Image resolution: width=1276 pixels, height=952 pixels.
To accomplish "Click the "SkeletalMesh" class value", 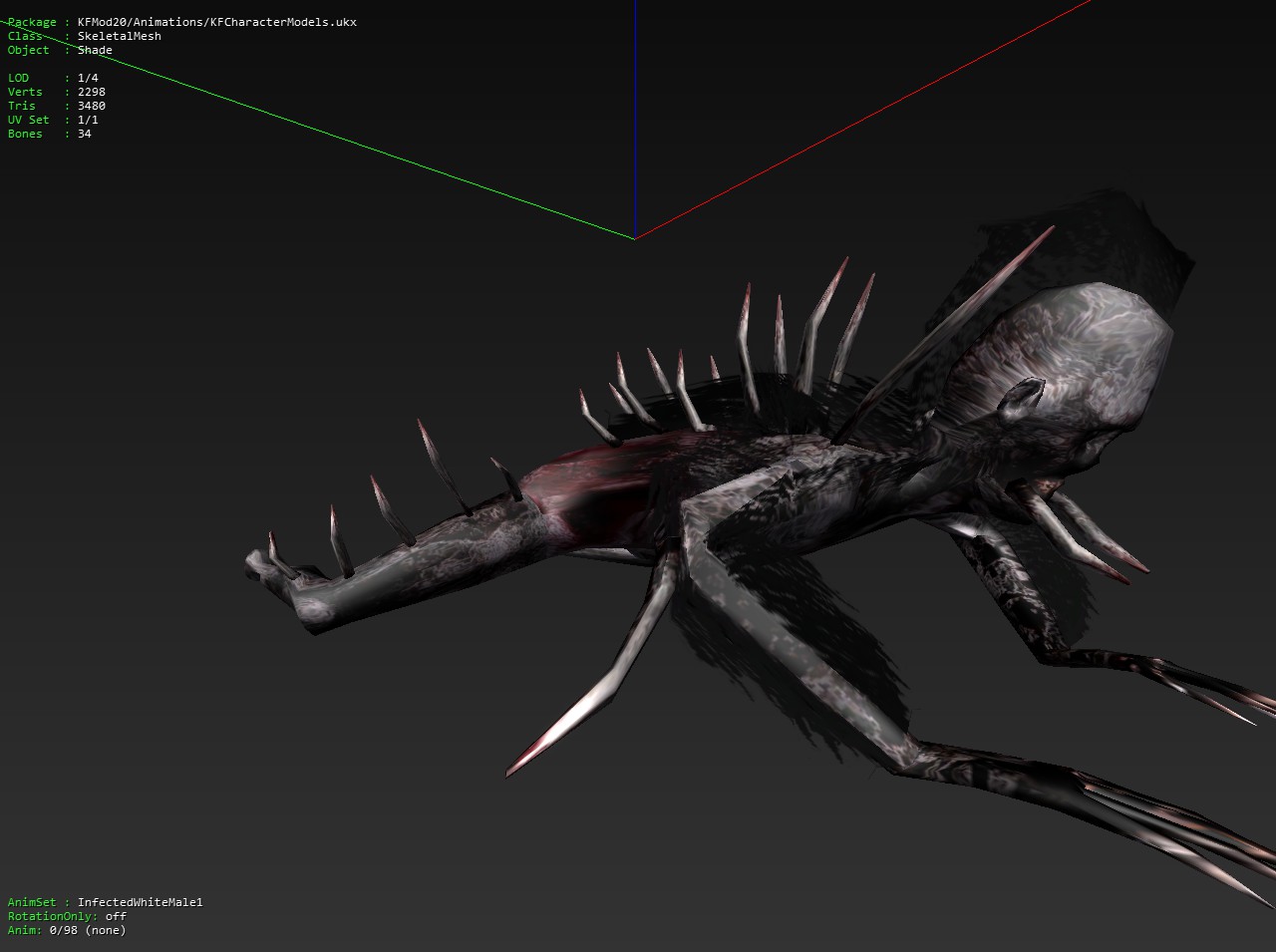I will click(x=120, y=36).
